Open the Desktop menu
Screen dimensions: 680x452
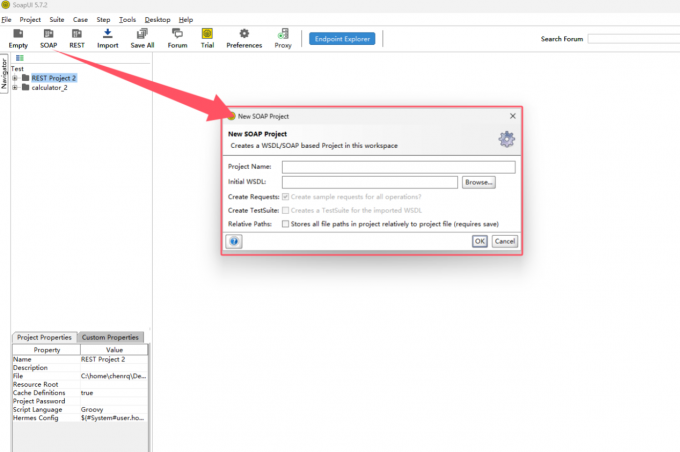[x=157, y=20]
